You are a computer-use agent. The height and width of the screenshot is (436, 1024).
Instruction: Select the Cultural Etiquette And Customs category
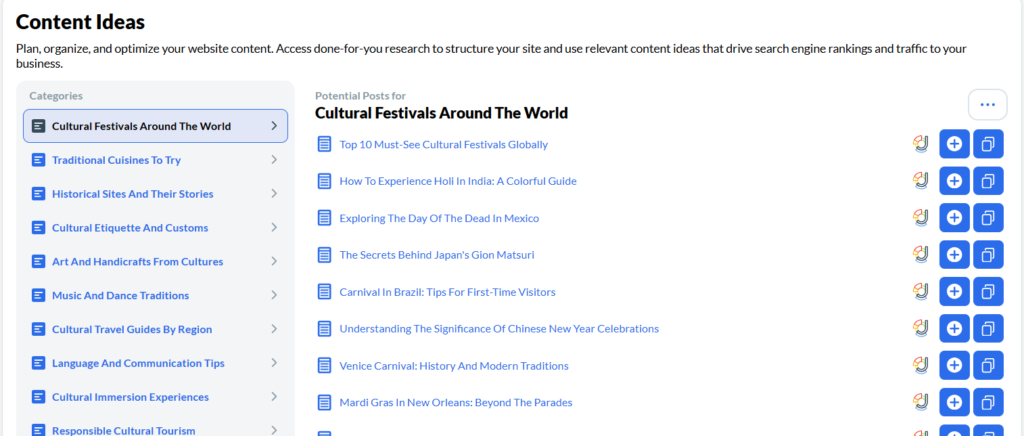(130, 228)
